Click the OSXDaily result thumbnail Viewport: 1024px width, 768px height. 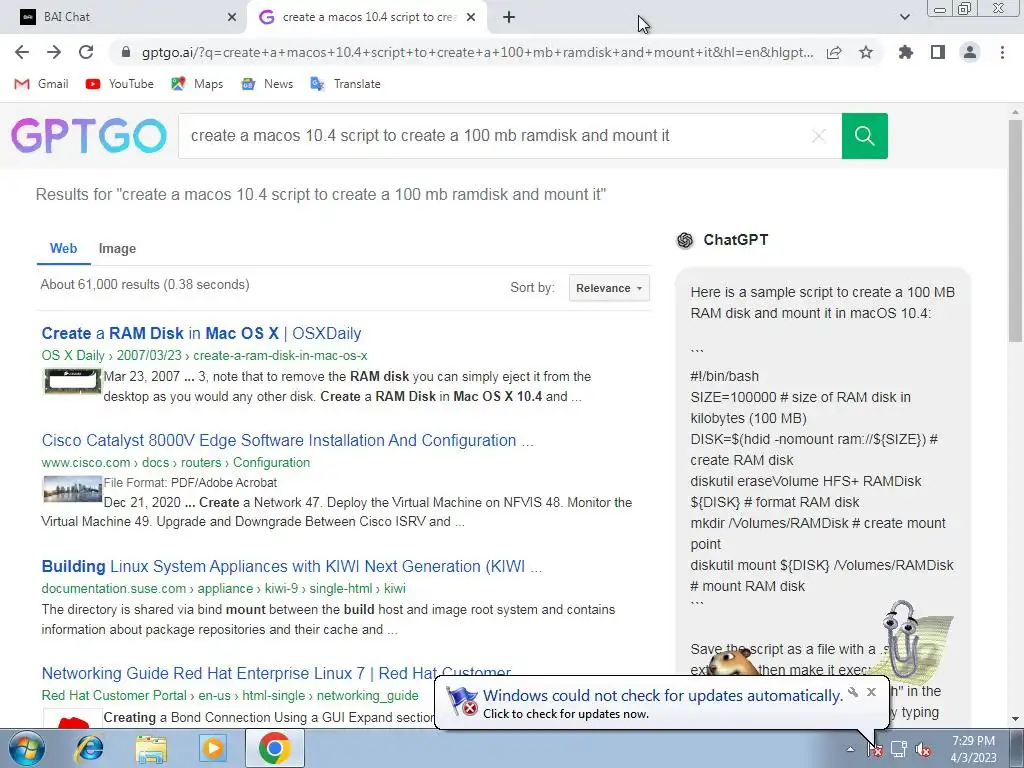pos(72,381)
